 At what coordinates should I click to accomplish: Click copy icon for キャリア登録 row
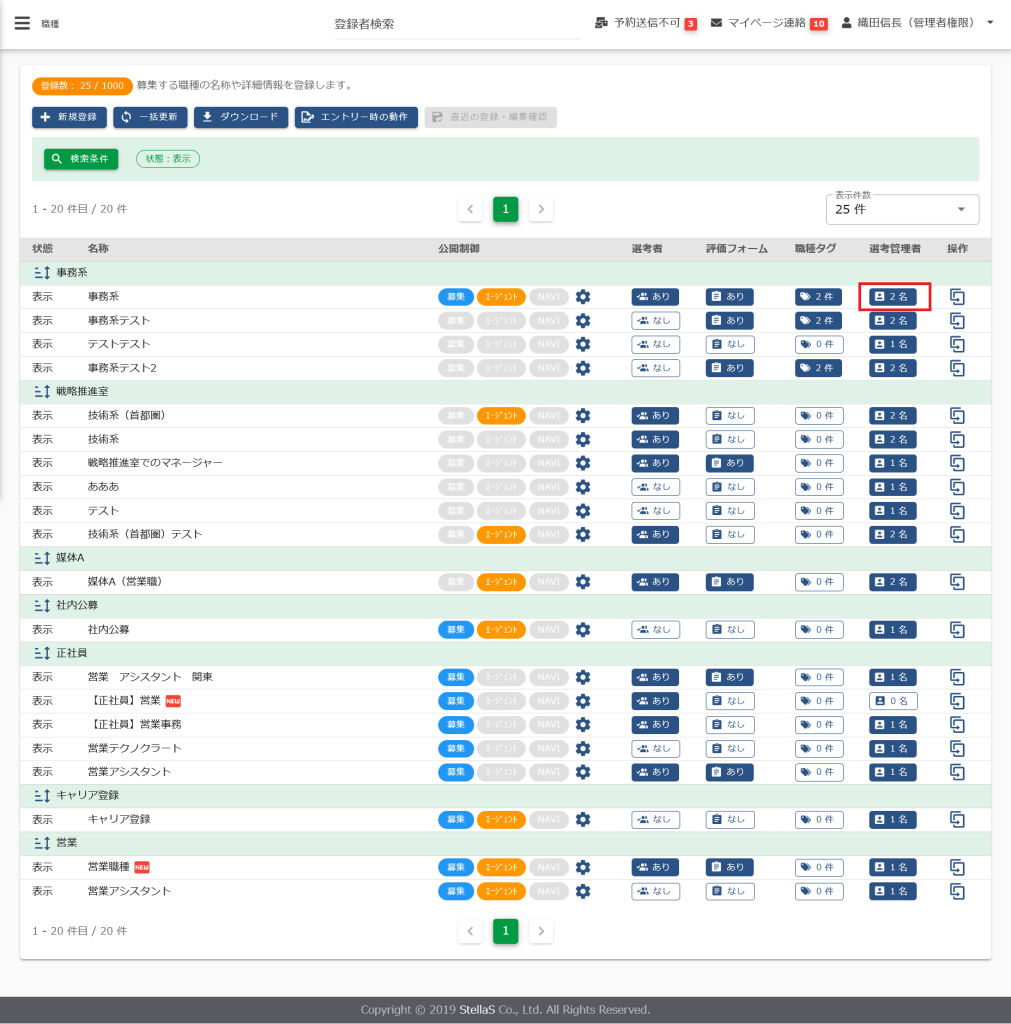(x=957, y=820)
